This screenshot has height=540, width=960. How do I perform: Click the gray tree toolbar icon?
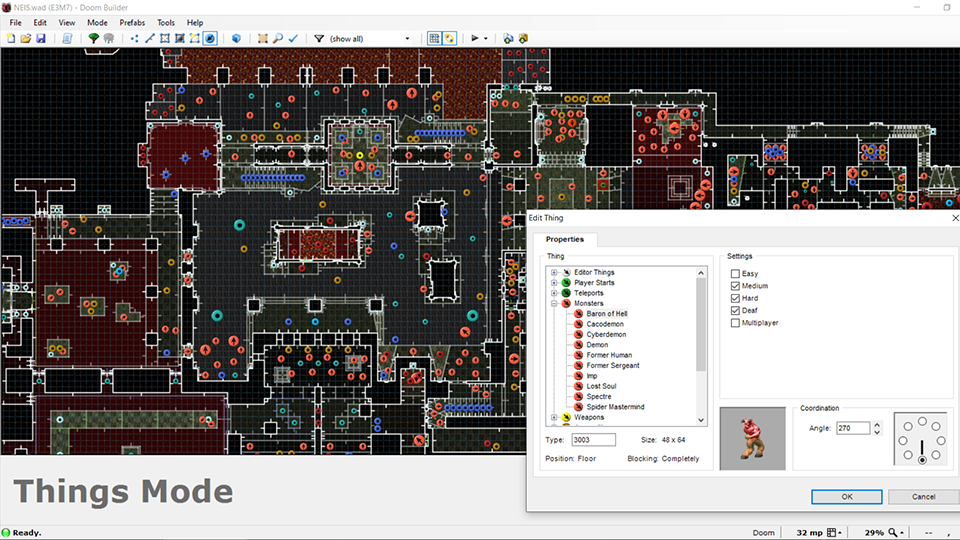108,39
